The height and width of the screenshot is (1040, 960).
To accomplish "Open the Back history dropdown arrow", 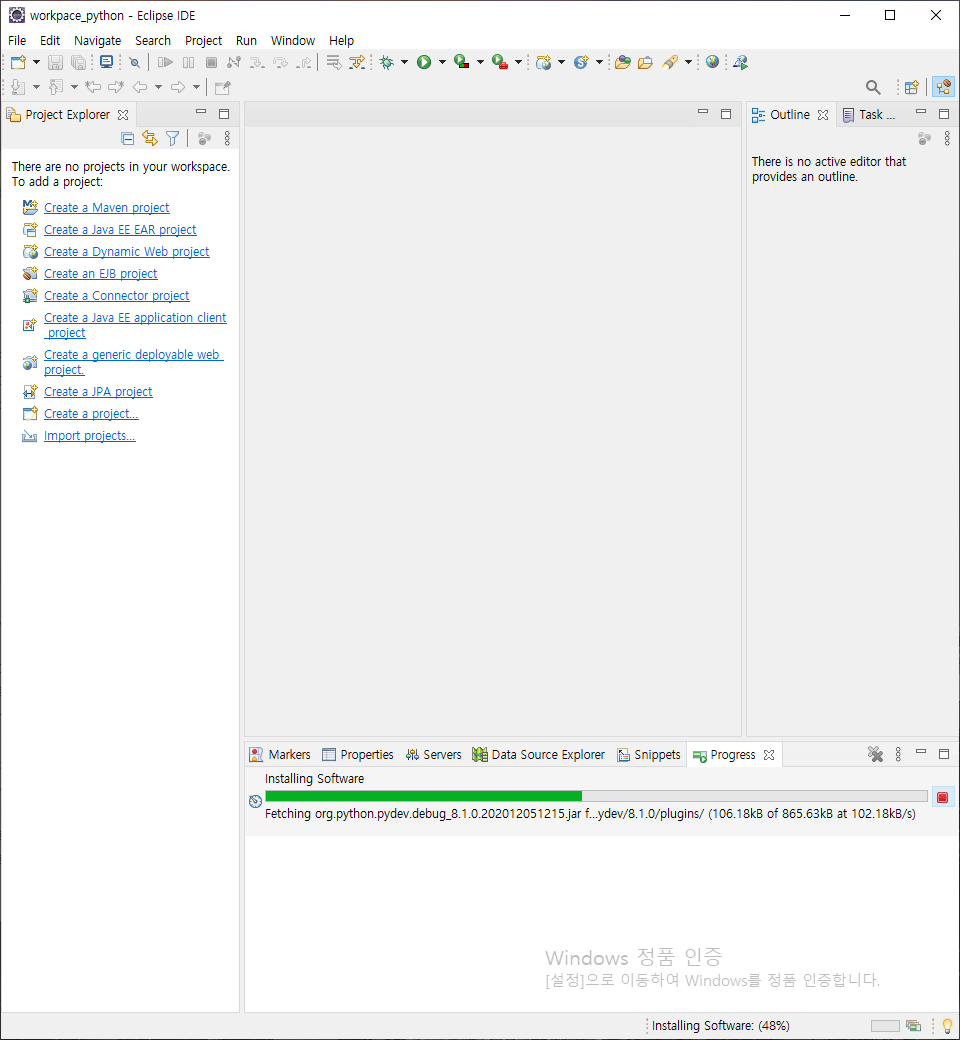I will (x=158, y=87).
